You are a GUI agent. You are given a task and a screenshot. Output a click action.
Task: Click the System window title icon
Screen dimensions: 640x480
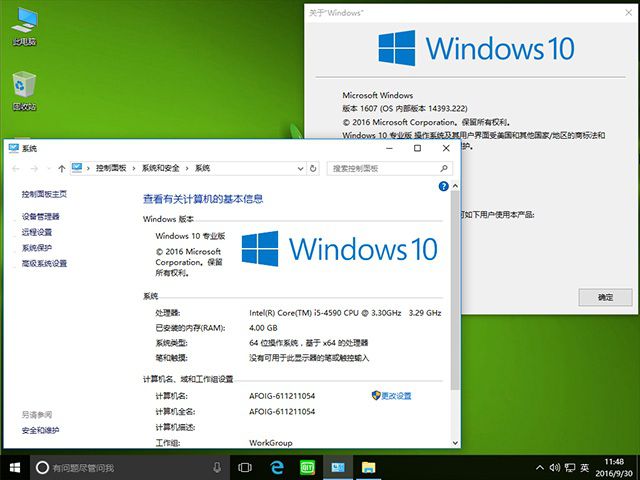click(14, 148)
